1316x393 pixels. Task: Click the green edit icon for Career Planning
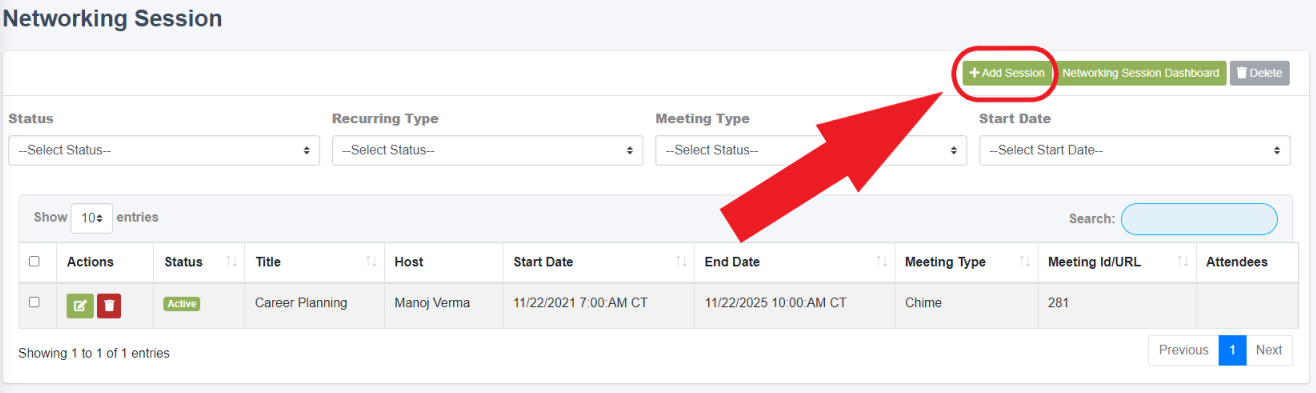point(80,305)
